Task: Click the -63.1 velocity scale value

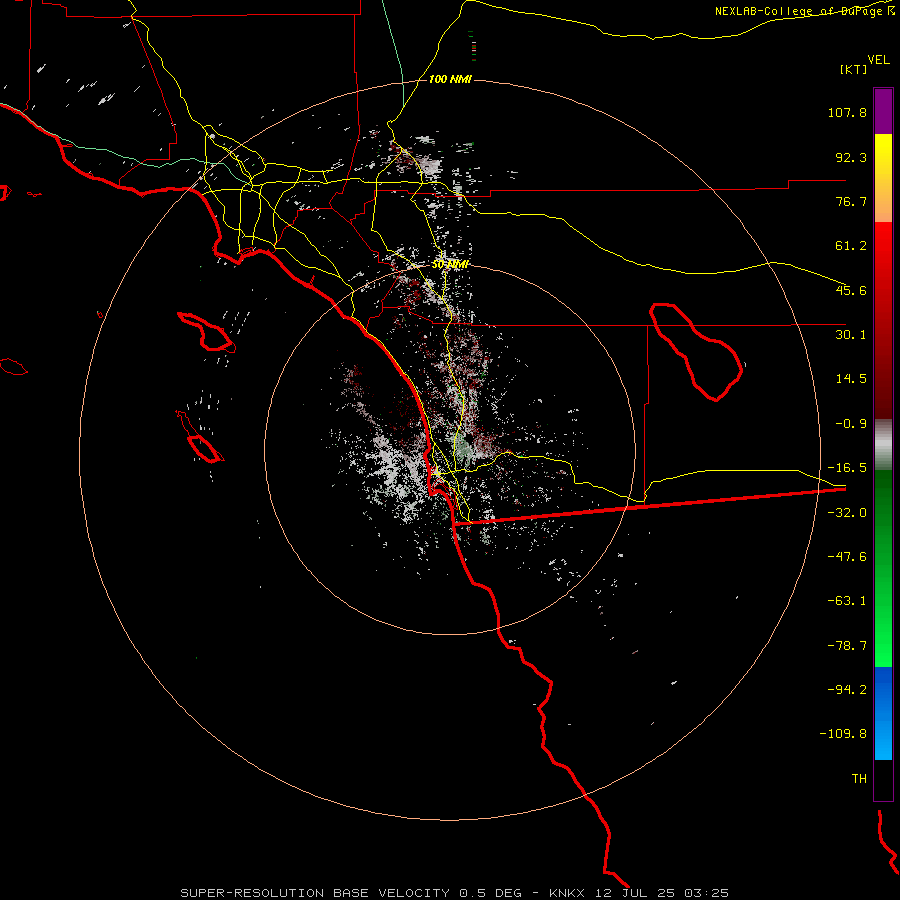Action: click(x=847, y=601)
